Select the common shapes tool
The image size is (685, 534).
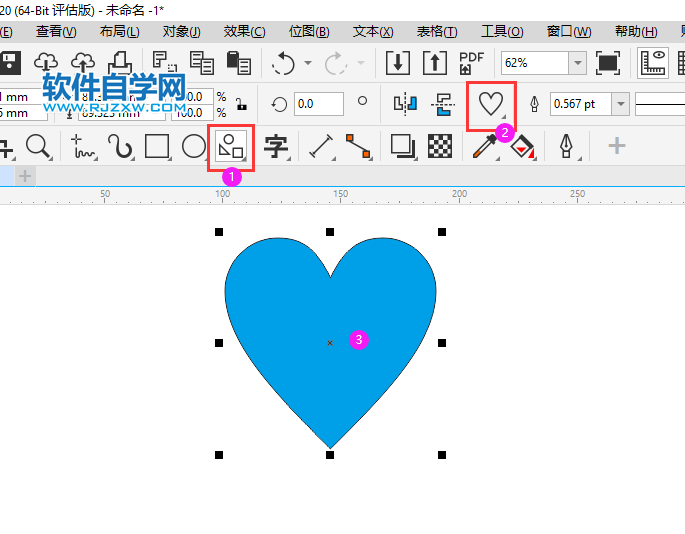pyautogui.click(x=231, y=147)
